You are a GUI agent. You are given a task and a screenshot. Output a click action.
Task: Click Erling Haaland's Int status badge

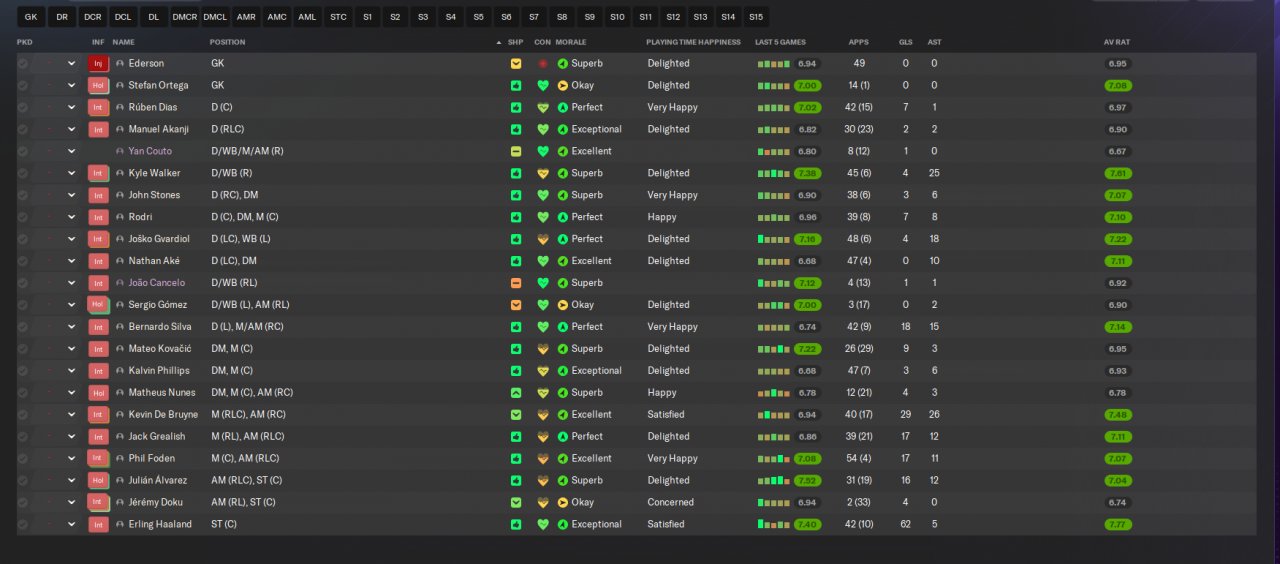(98, 524)
